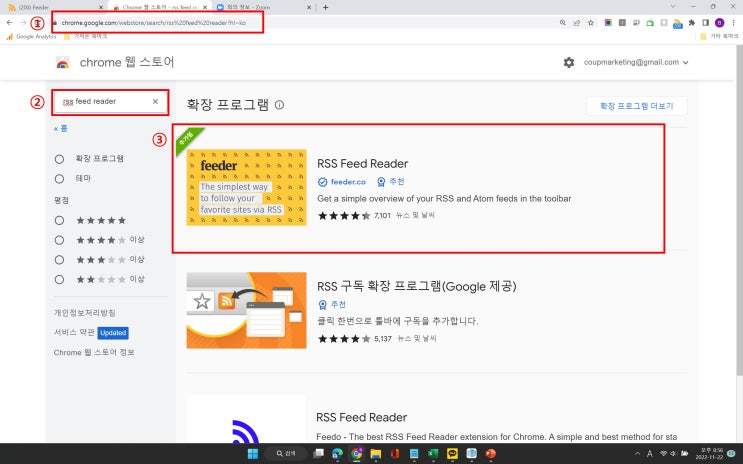Open Chrome's three-dot menu
743x464 pixels.
[733, 22]
